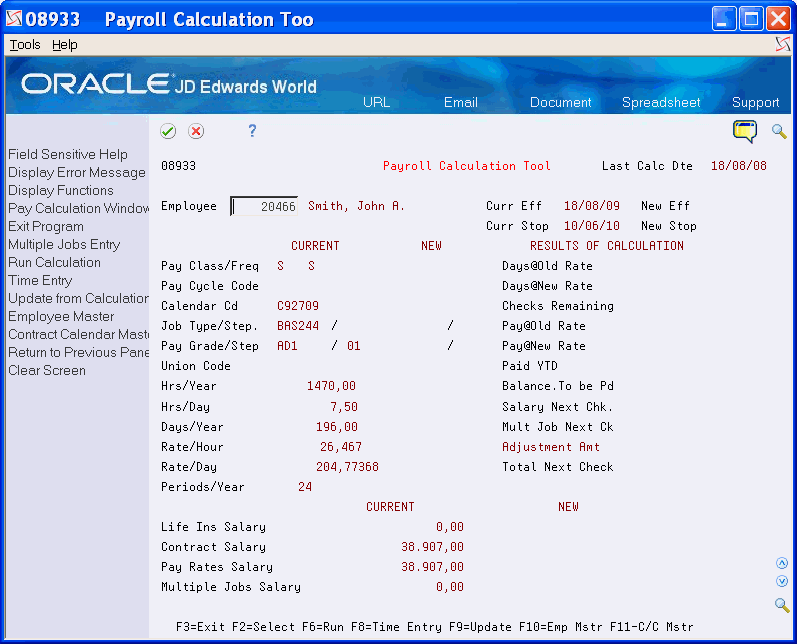Click the Calendar Cd value C92709
Image resolution: width=797 pixels, height=644 pixels.
(x=298, y=306)
